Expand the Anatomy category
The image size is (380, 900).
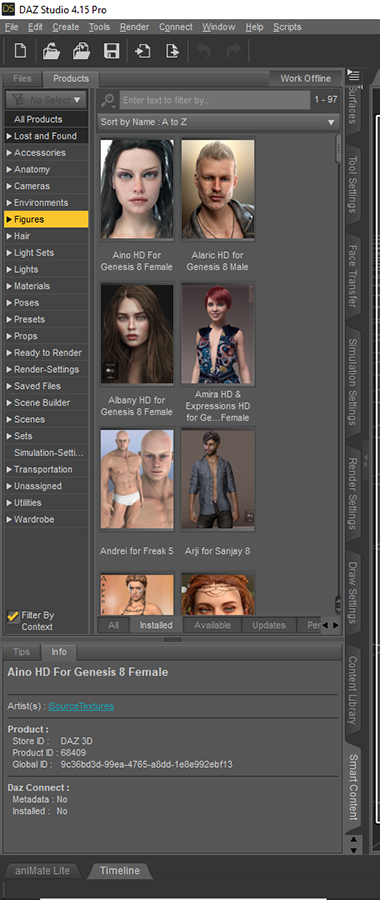pyautogui.click(x=9, y=169)
